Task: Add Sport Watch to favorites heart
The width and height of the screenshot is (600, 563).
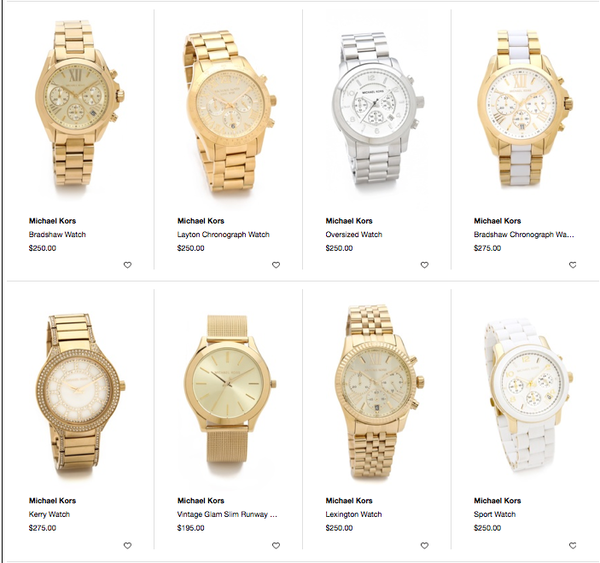Action: 572,545
